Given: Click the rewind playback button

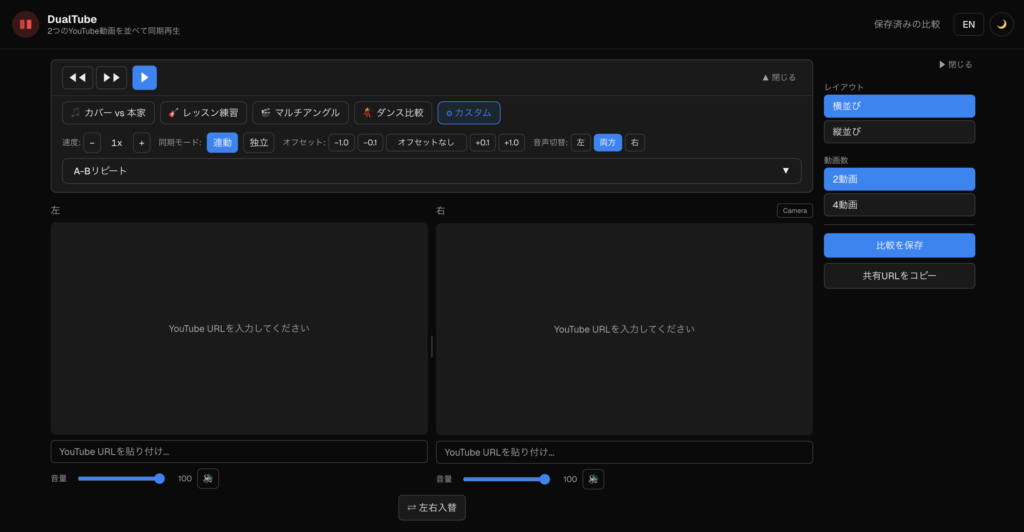Looking at the screenshot, I should 77,78.
